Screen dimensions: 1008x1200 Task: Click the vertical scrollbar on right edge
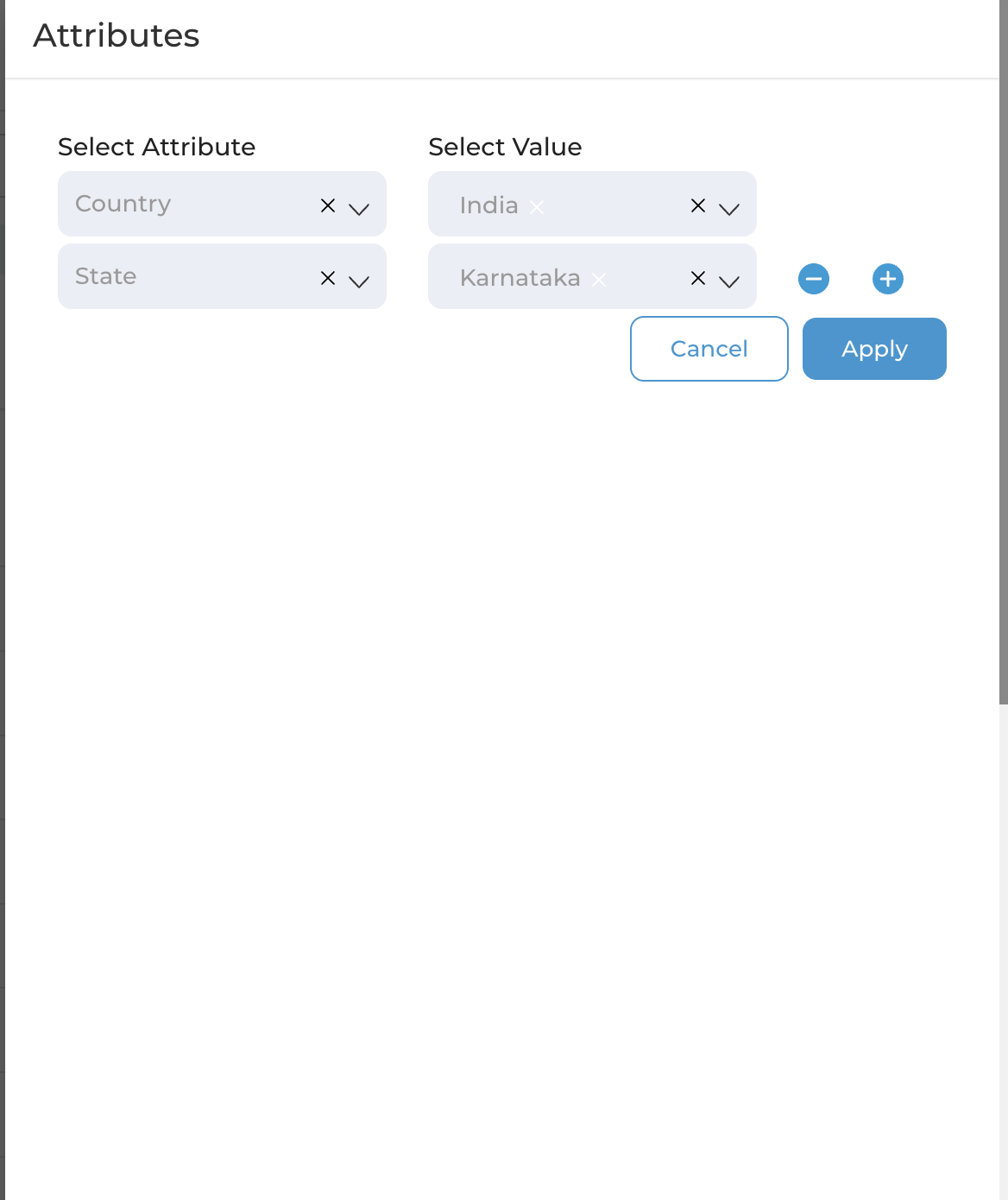(x=1004, y=352)
